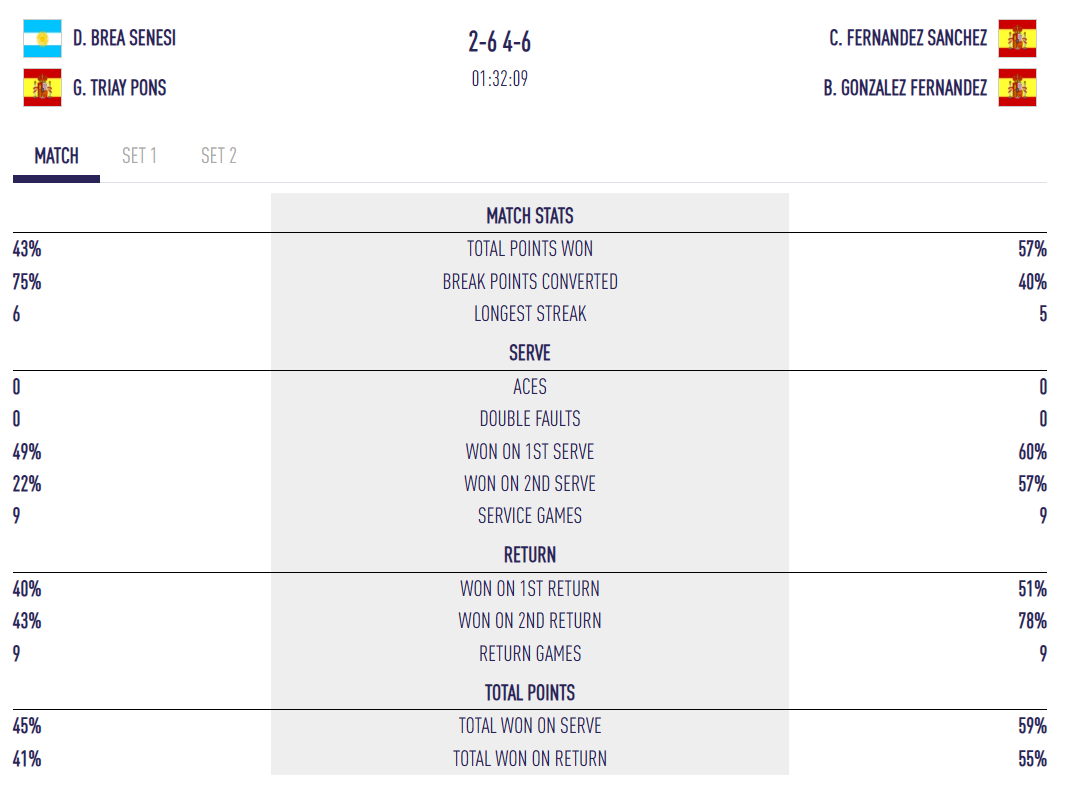Click the TOTAL WON ON SERVE label
1065x792 pixels.
point(530,726)
